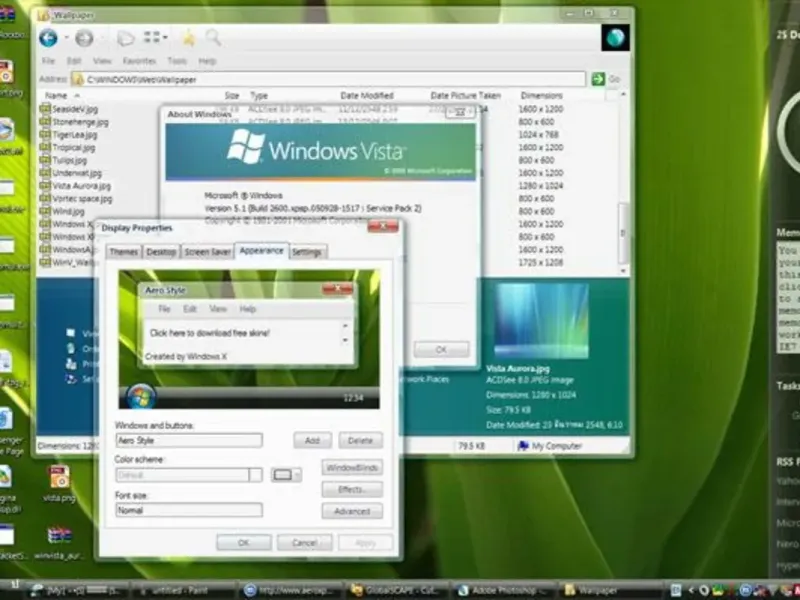
Task: Click the 1725 x 1208 dimensions cell
Action: (541, 262)
